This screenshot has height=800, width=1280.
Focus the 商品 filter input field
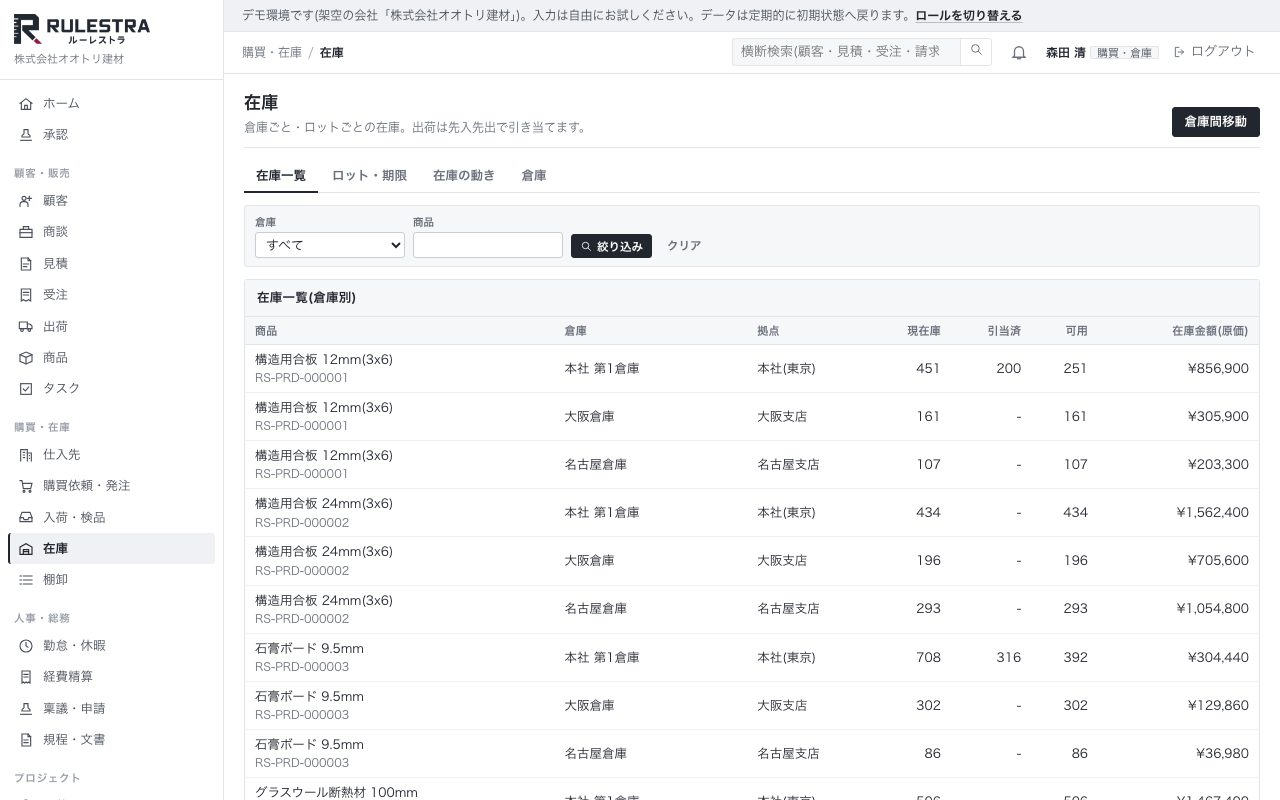pos(488,245)
